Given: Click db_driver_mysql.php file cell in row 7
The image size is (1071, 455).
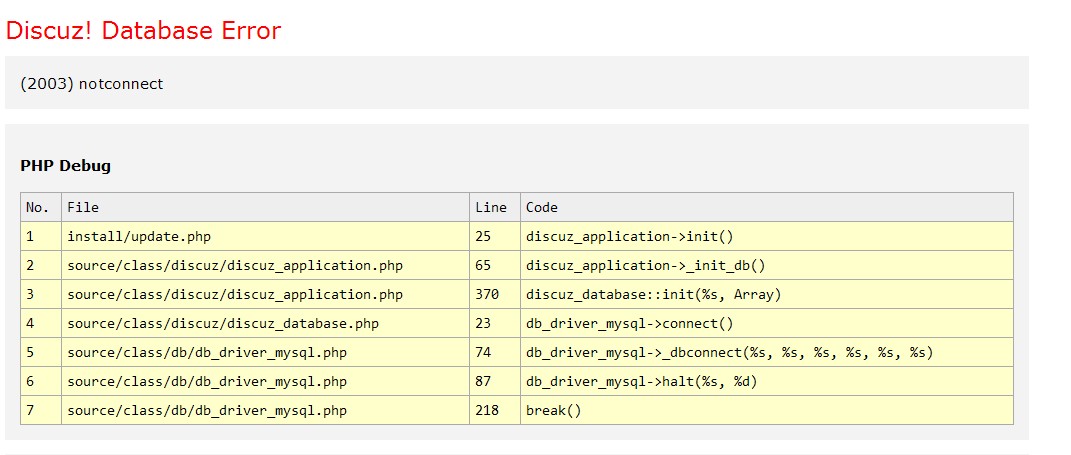Looking at the screenshot, I should (x=265, y=411).
